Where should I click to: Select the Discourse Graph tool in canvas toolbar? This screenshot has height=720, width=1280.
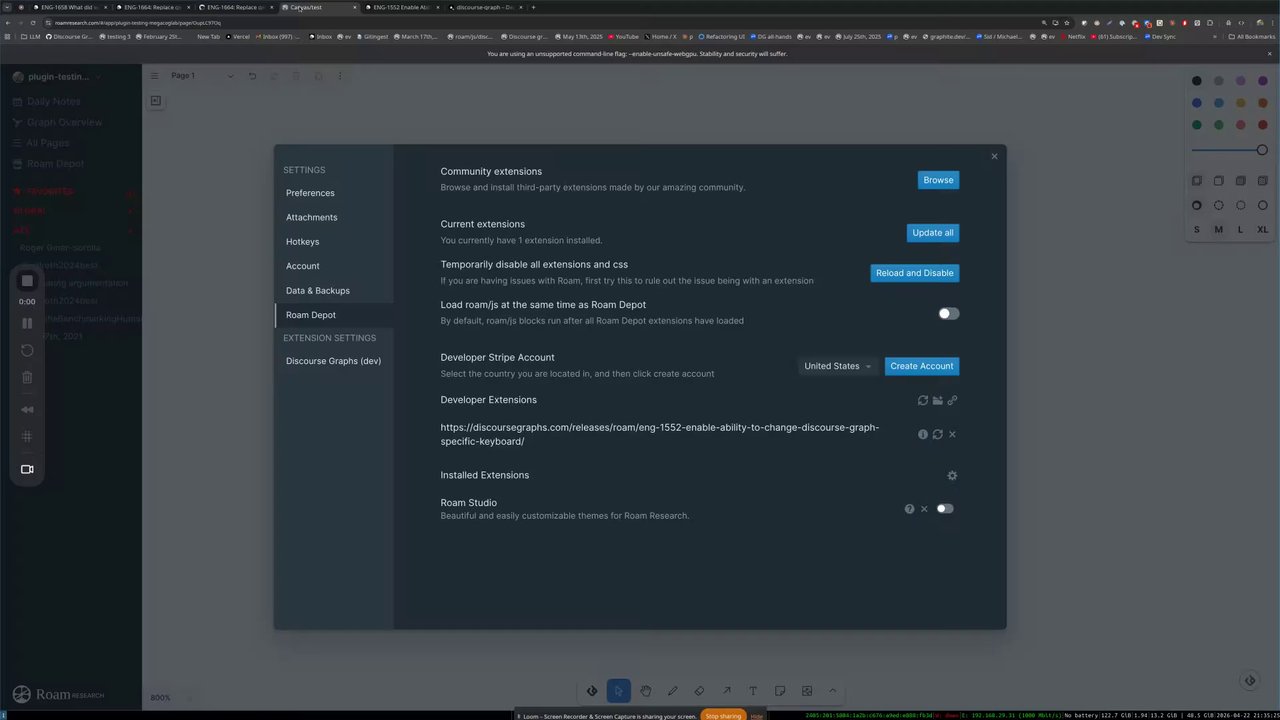[x=592, y=691]
